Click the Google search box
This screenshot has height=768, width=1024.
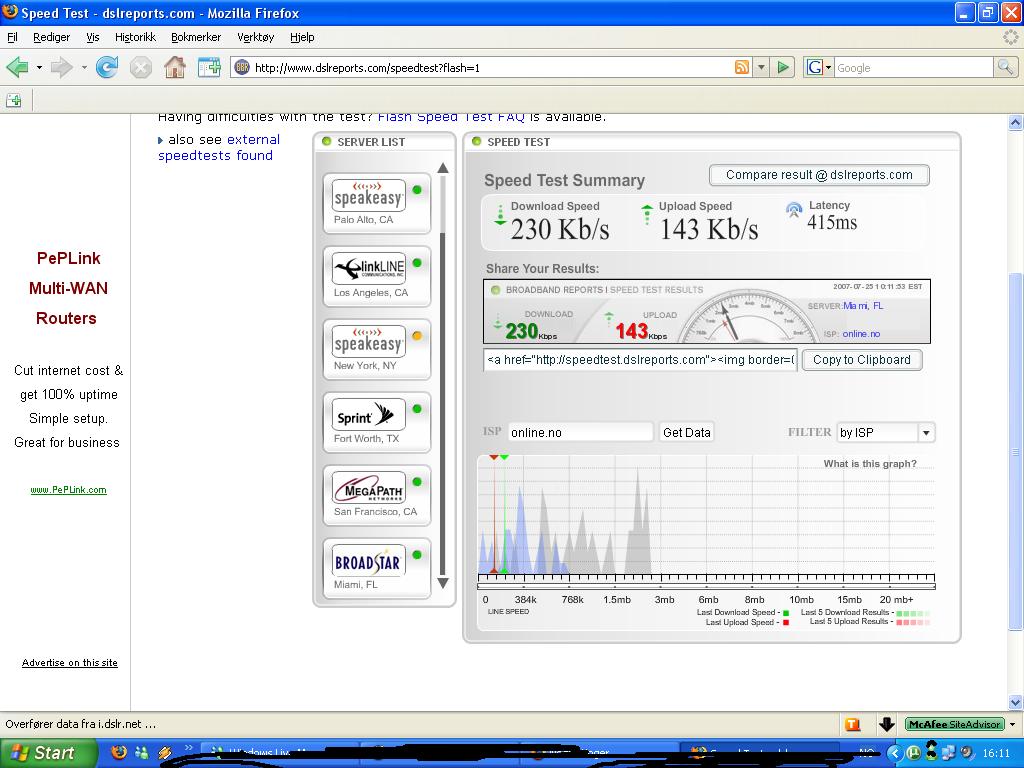pos(913,67)
